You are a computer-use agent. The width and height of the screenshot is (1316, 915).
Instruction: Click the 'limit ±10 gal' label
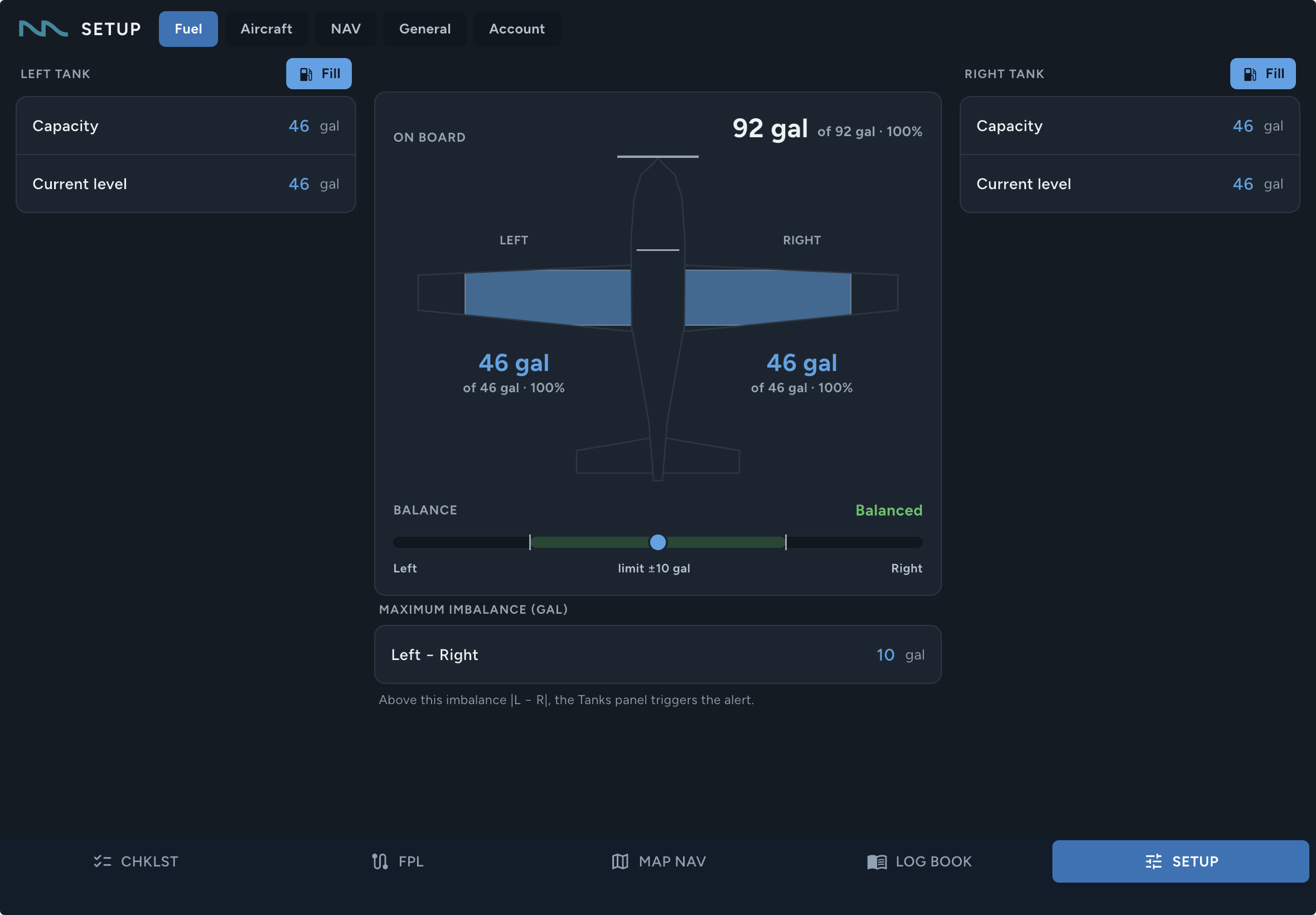tap(654, 568)
